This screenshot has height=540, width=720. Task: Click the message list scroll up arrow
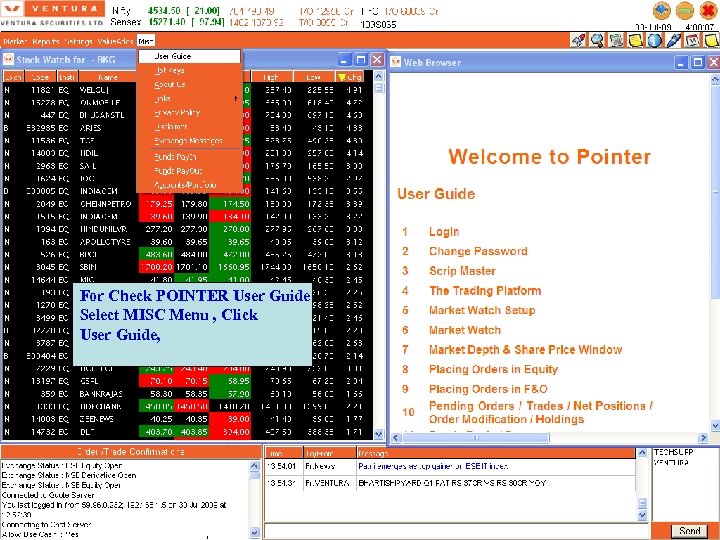[642, 453]
